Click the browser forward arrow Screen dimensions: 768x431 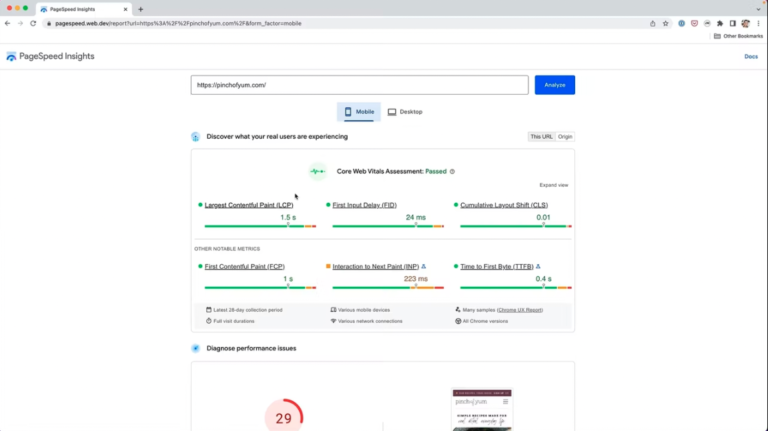tap(20, 24)
